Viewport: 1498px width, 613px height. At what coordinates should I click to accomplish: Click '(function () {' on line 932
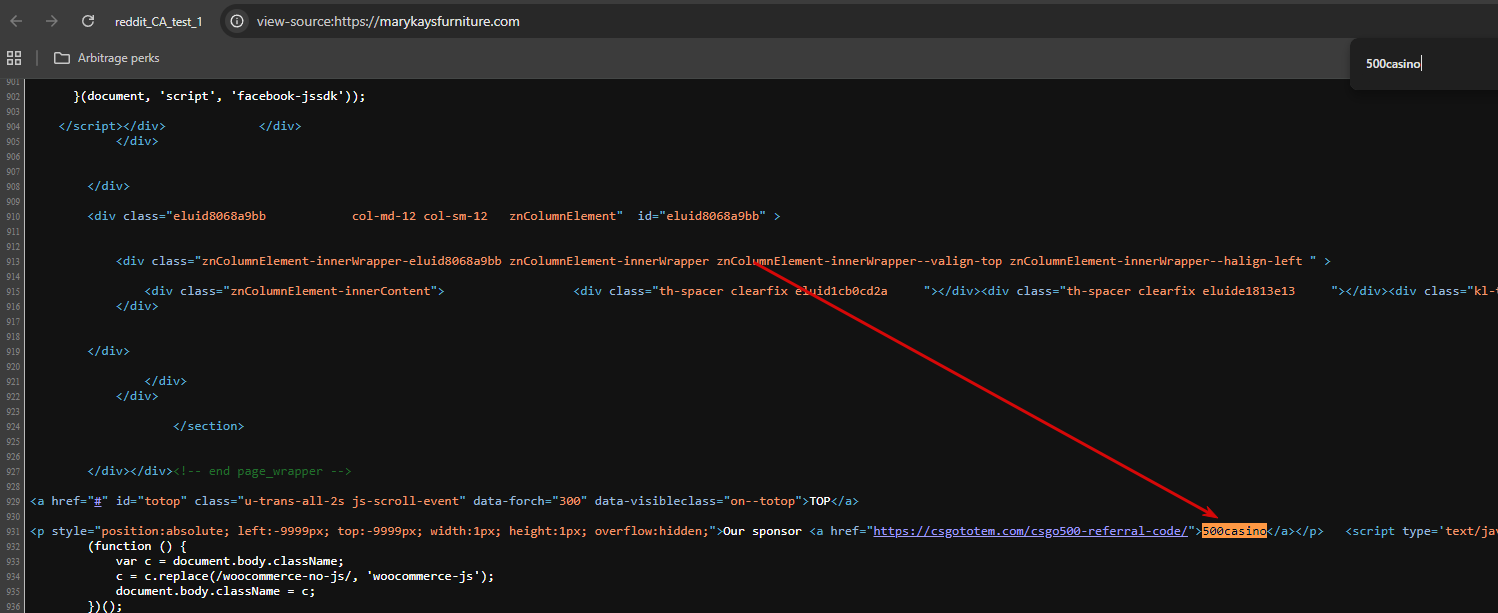138,546
